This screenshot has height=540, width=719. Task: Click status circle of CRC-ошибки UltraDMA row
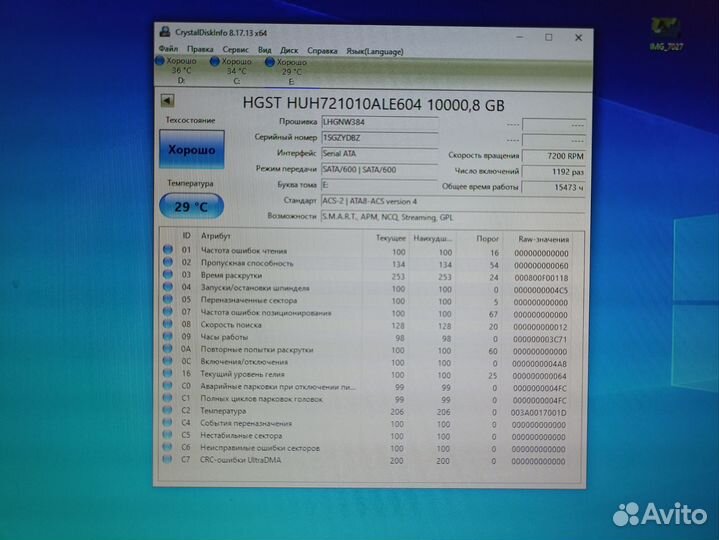[x=167, y=461]
